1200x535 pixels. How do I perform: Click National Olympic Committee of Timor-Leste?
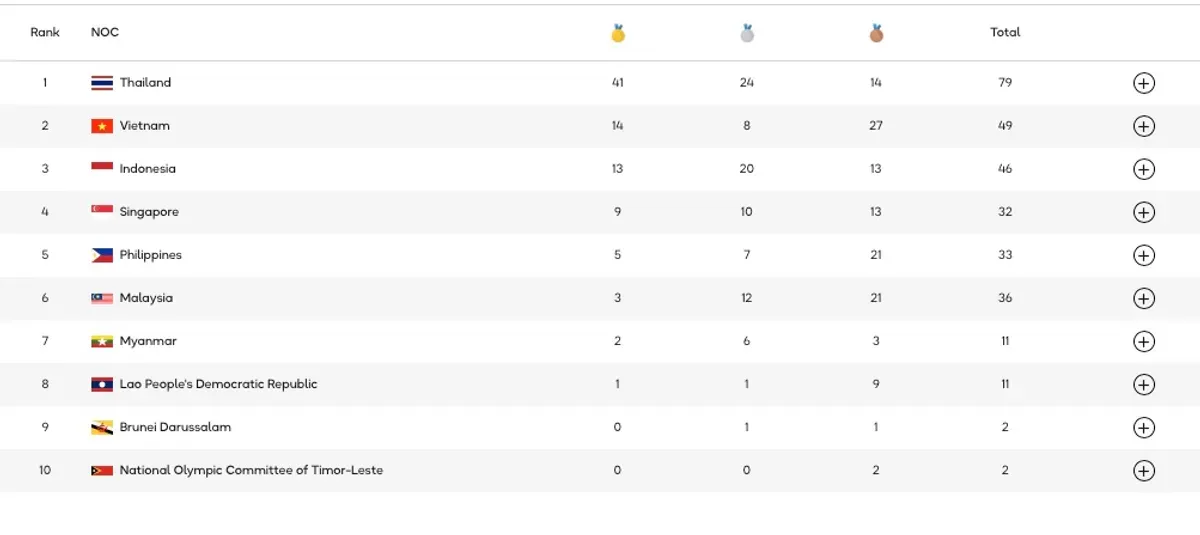pos(251,470)
